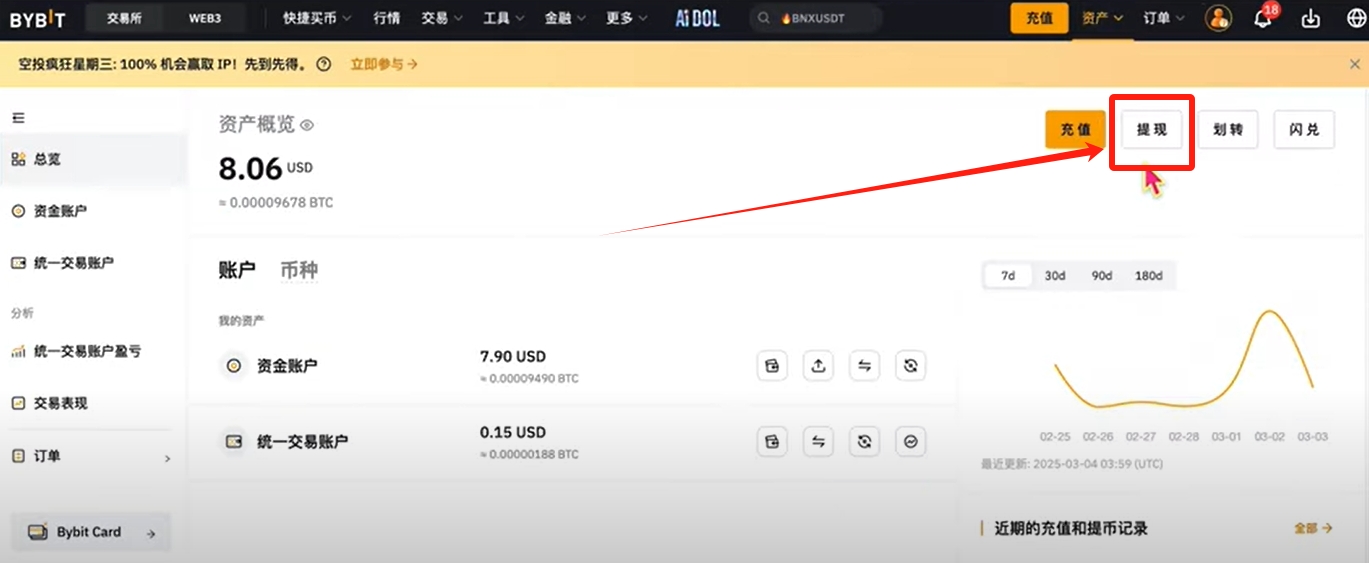This screenshot has width=1369, height=563.
Task: Open the 立即参与 link in banner
Action: [384, 64]
